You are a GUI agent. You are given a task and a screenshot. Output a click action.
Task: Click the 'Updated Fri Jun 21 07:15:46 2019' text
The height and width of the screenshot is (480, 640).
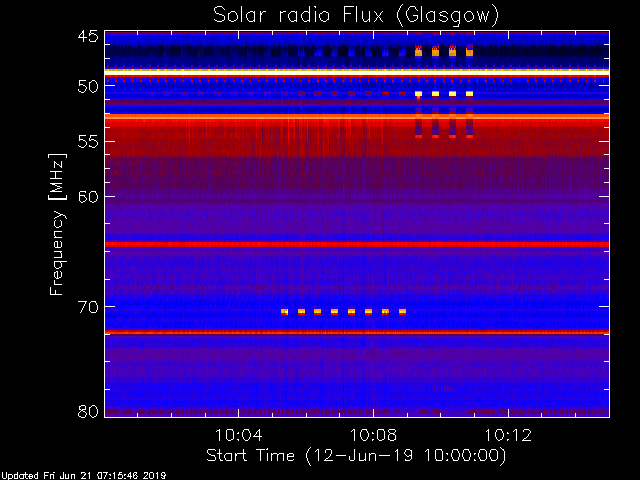[x=83, y=476]
